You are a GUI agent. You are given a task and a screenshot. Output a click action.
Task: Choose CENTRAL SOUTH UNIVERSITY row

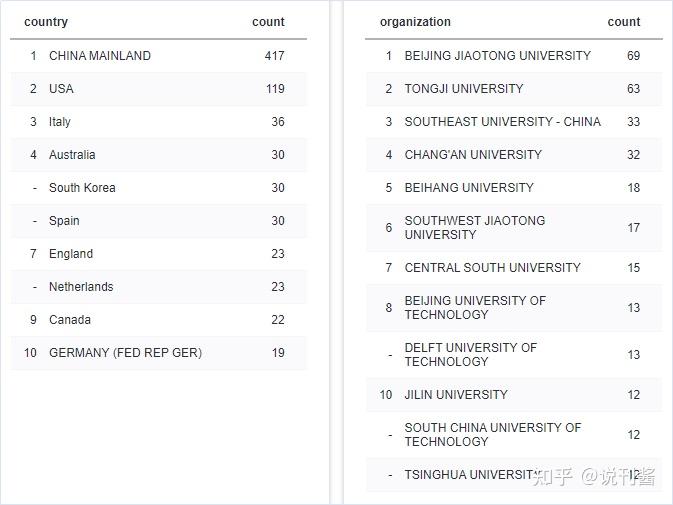click(492, 268)
